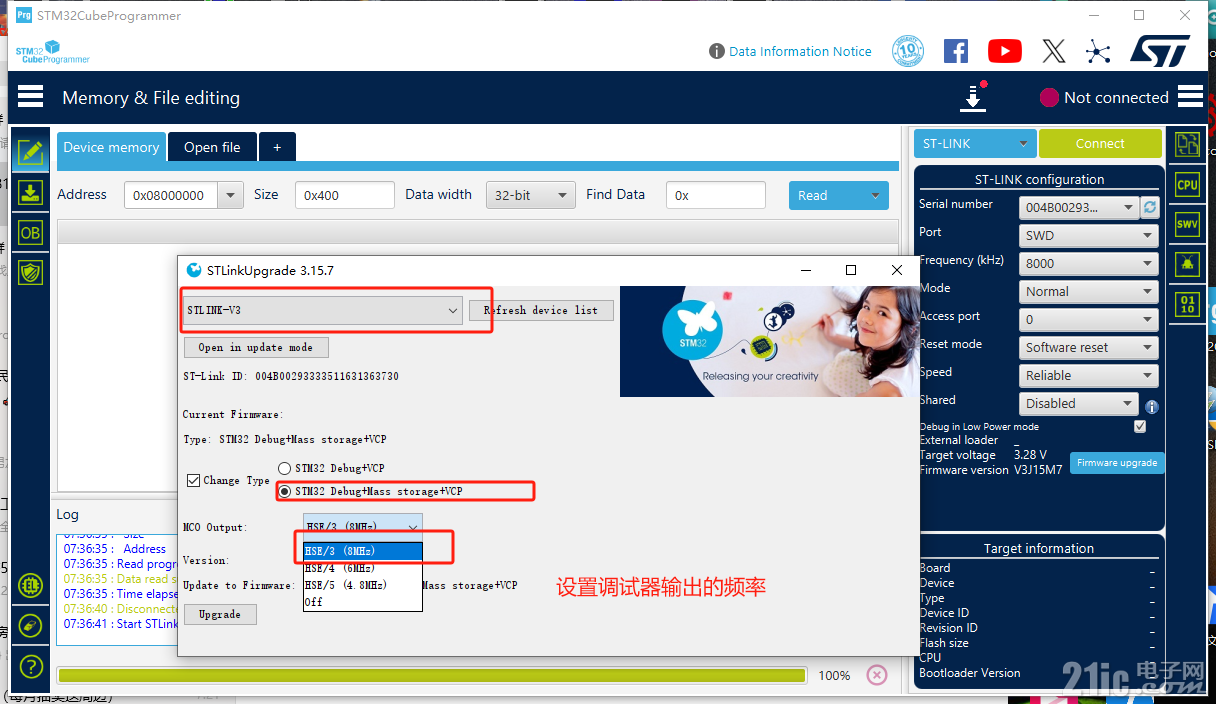Open the STLINK-V3 device dropdown
This screenshot has width=1216, height=704.
click(x=322, y=310)
